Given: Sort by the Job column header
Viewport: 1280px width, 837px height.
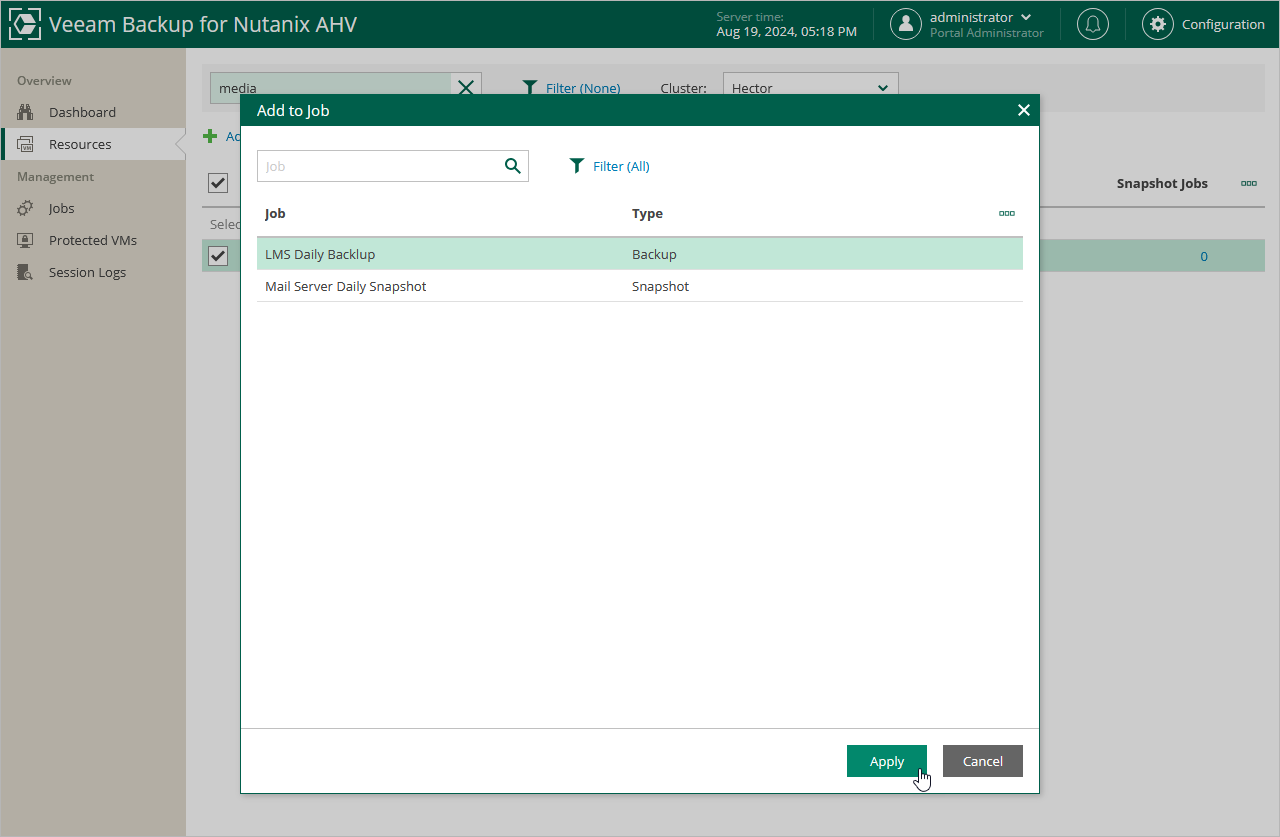Looking at the screenshot, I should click(275, 213).
